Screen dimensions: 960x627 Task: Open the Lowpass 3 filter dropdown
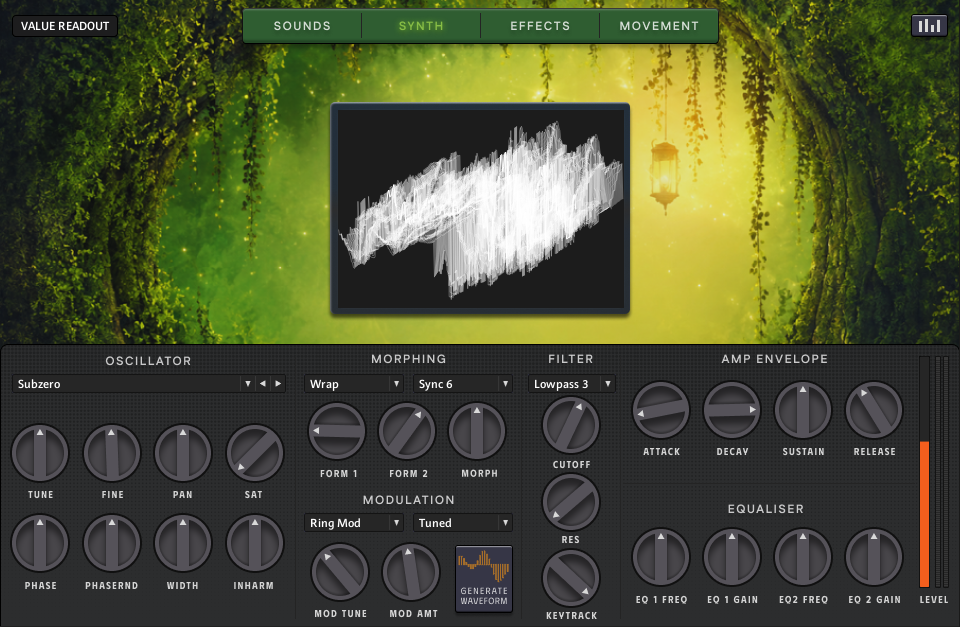[572, 384]
